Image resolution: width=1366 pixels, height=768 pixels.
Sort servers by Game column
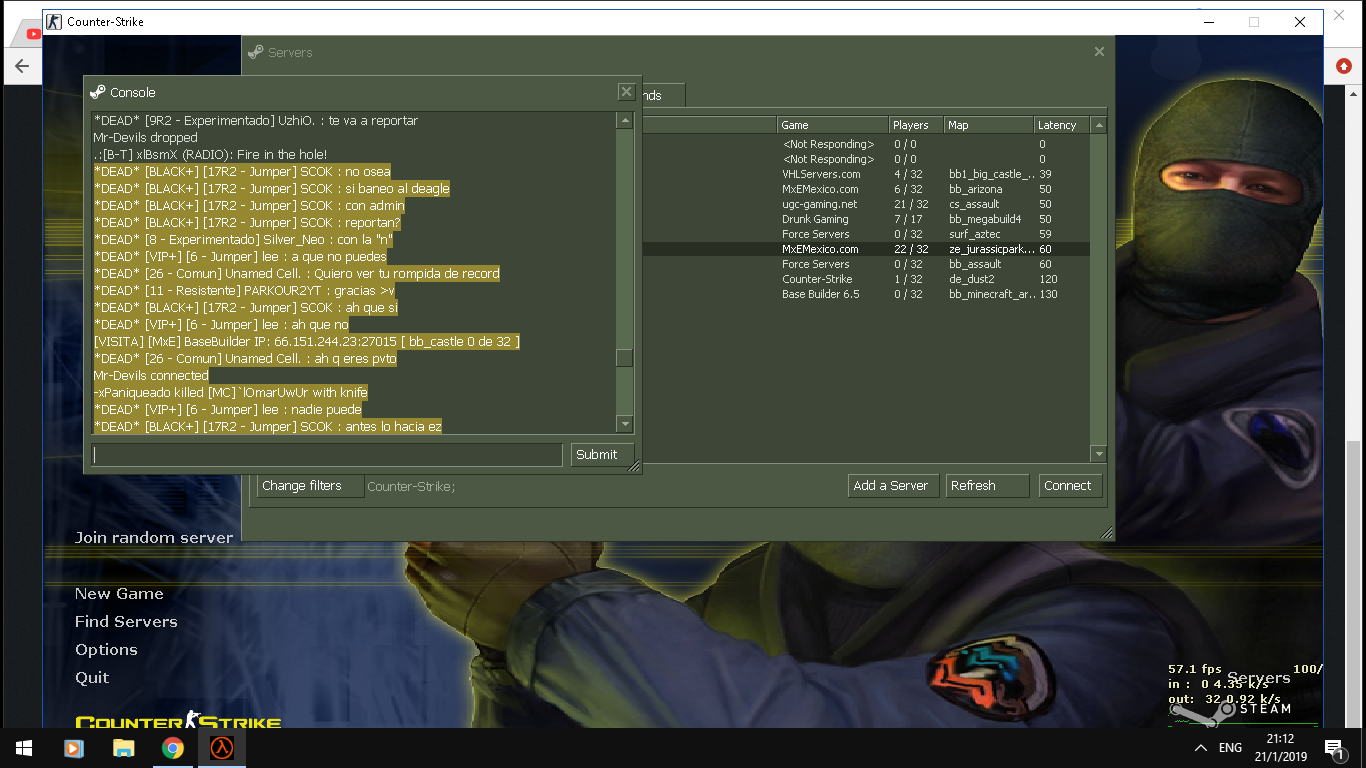click(x=833, y=125)
